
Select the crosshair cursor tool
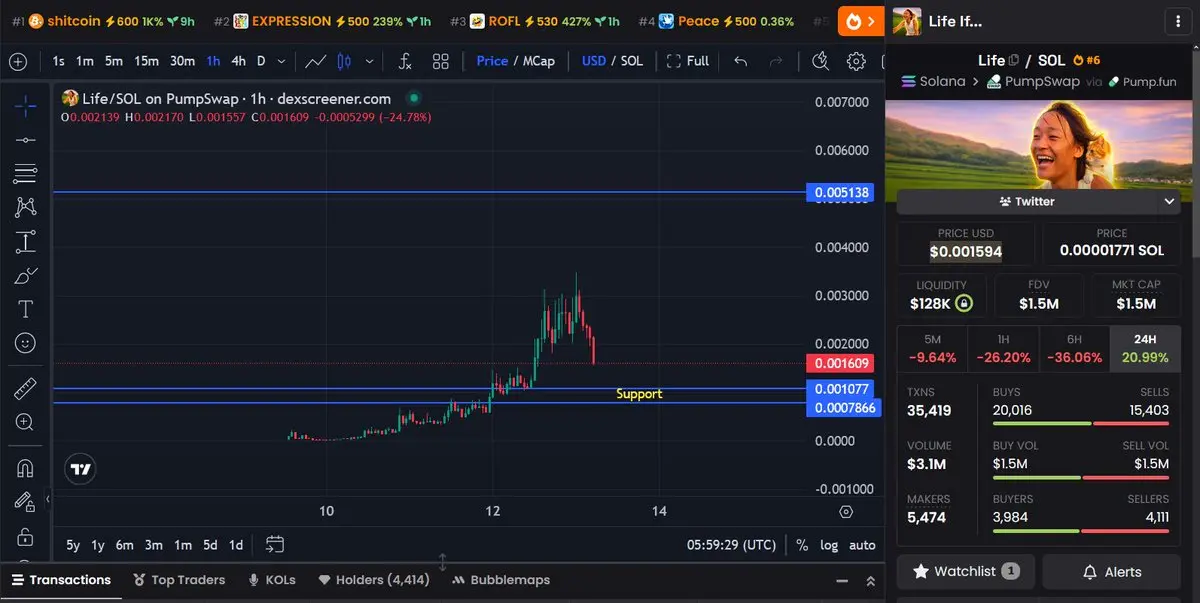[x=25, y=105]
